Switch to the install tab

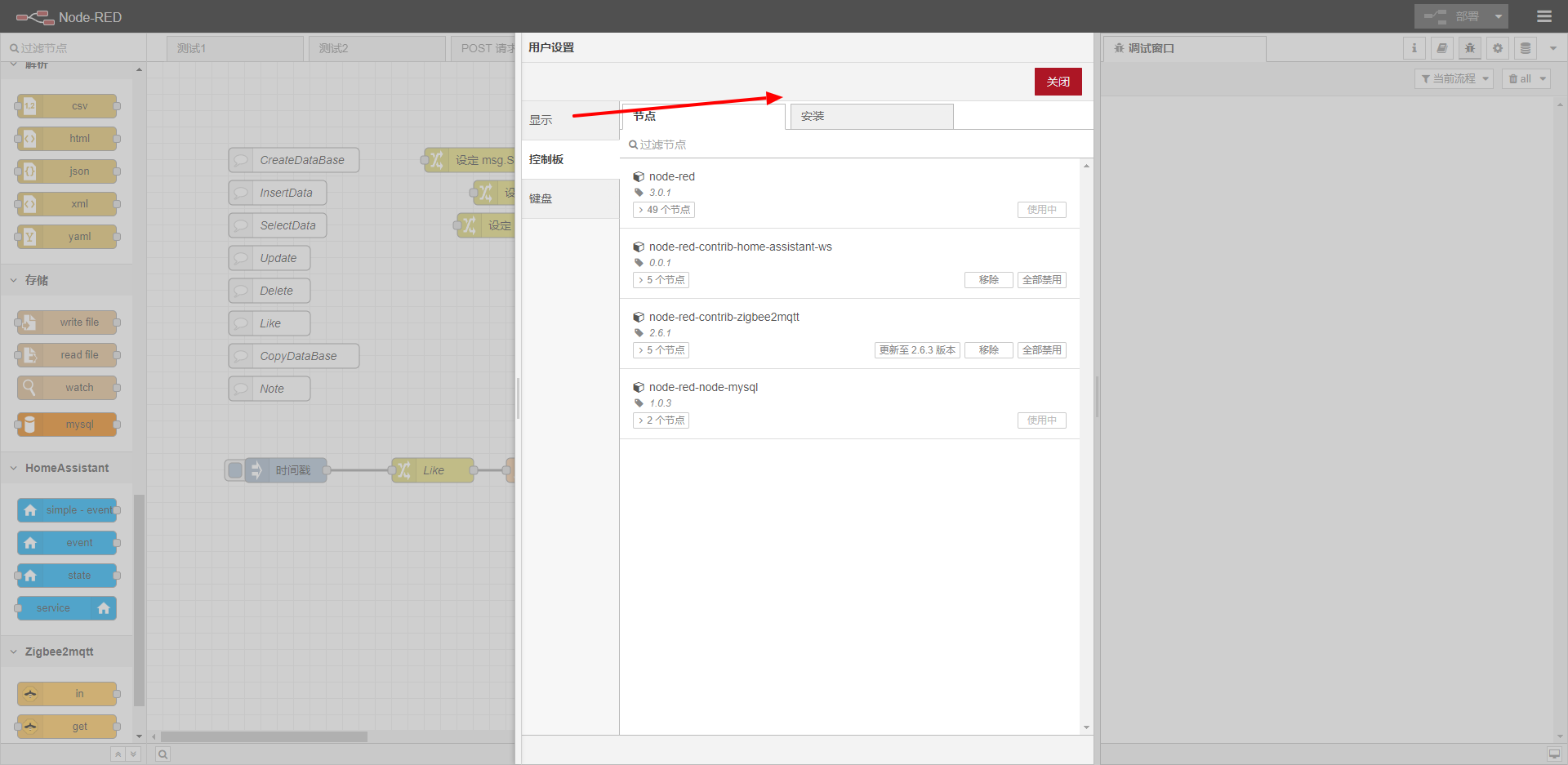[x=871, y=116]
